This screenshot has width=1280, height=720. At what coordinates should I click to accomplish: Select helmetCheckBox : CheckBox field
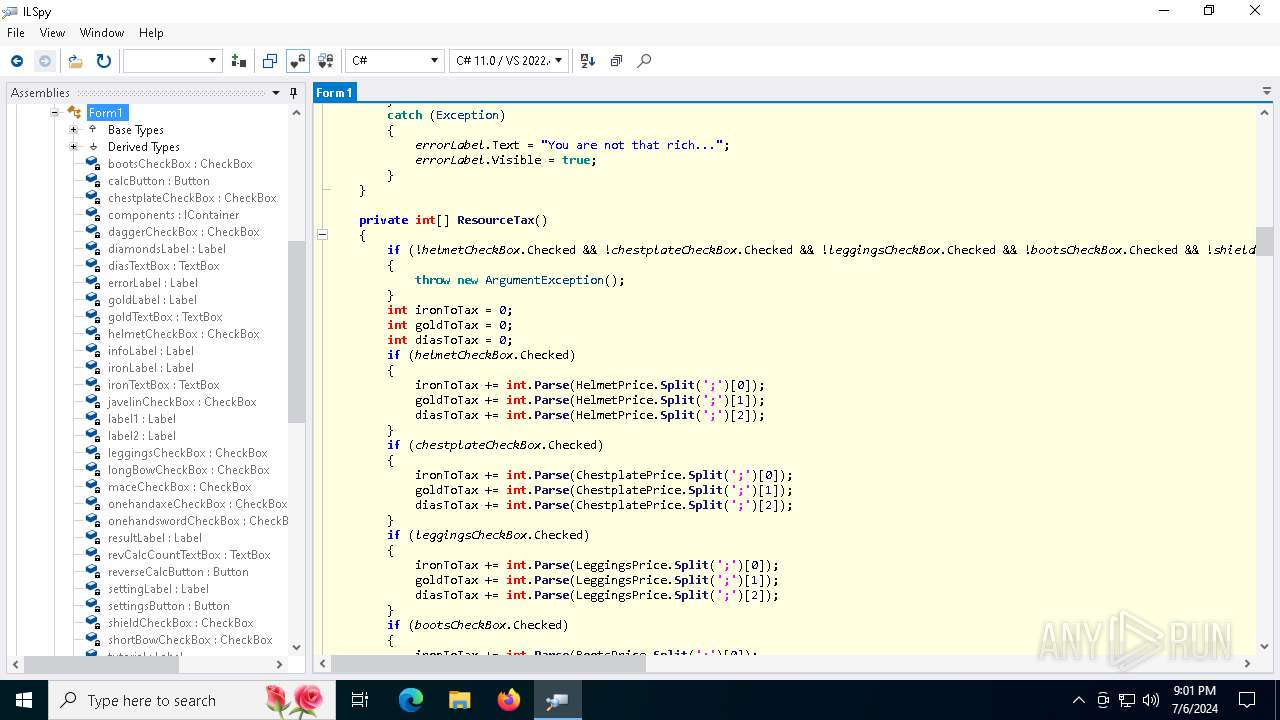[184, 334]
